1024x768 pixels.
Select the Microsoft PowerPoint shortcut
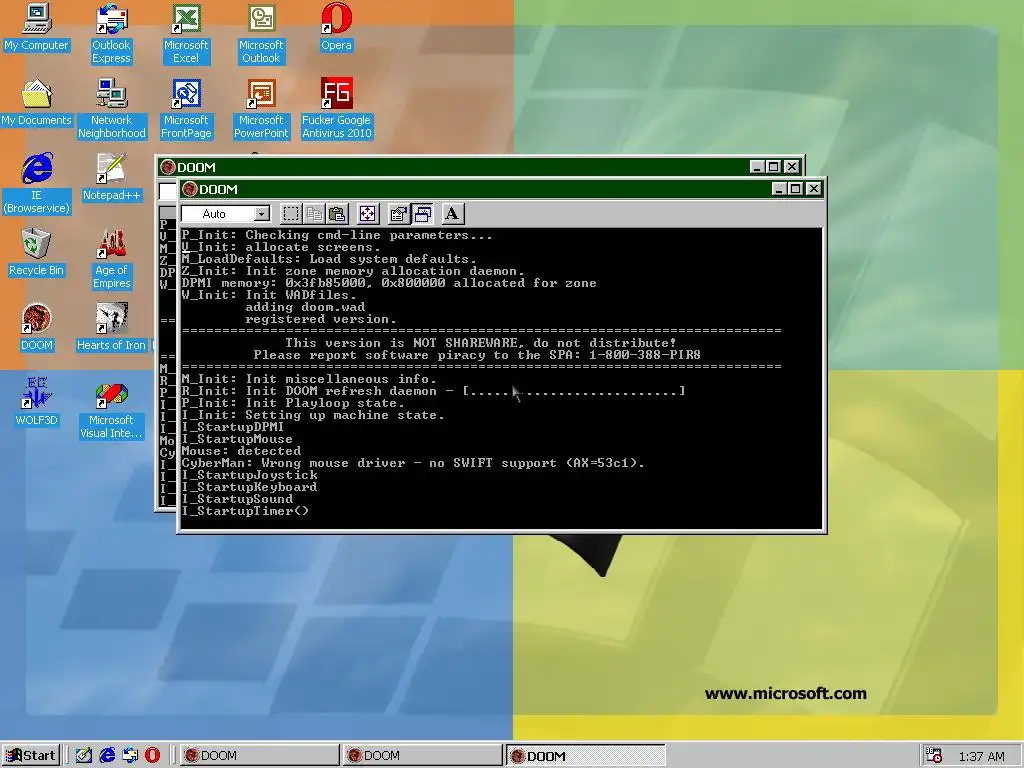click(261, 109)
